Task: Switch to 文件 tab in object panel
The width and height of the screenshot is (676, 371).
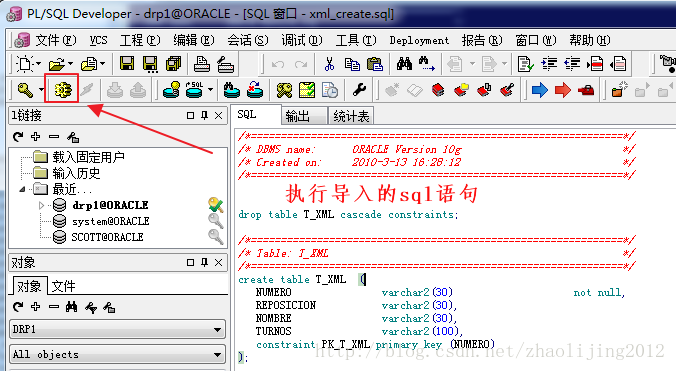Action: pyautogui.click(x=63, y=286)
